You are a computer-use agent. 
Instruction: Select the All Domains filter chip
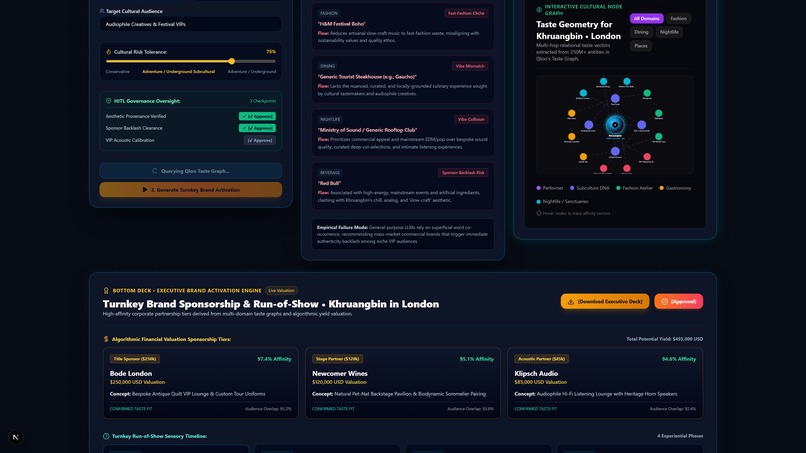click(646, 19)
